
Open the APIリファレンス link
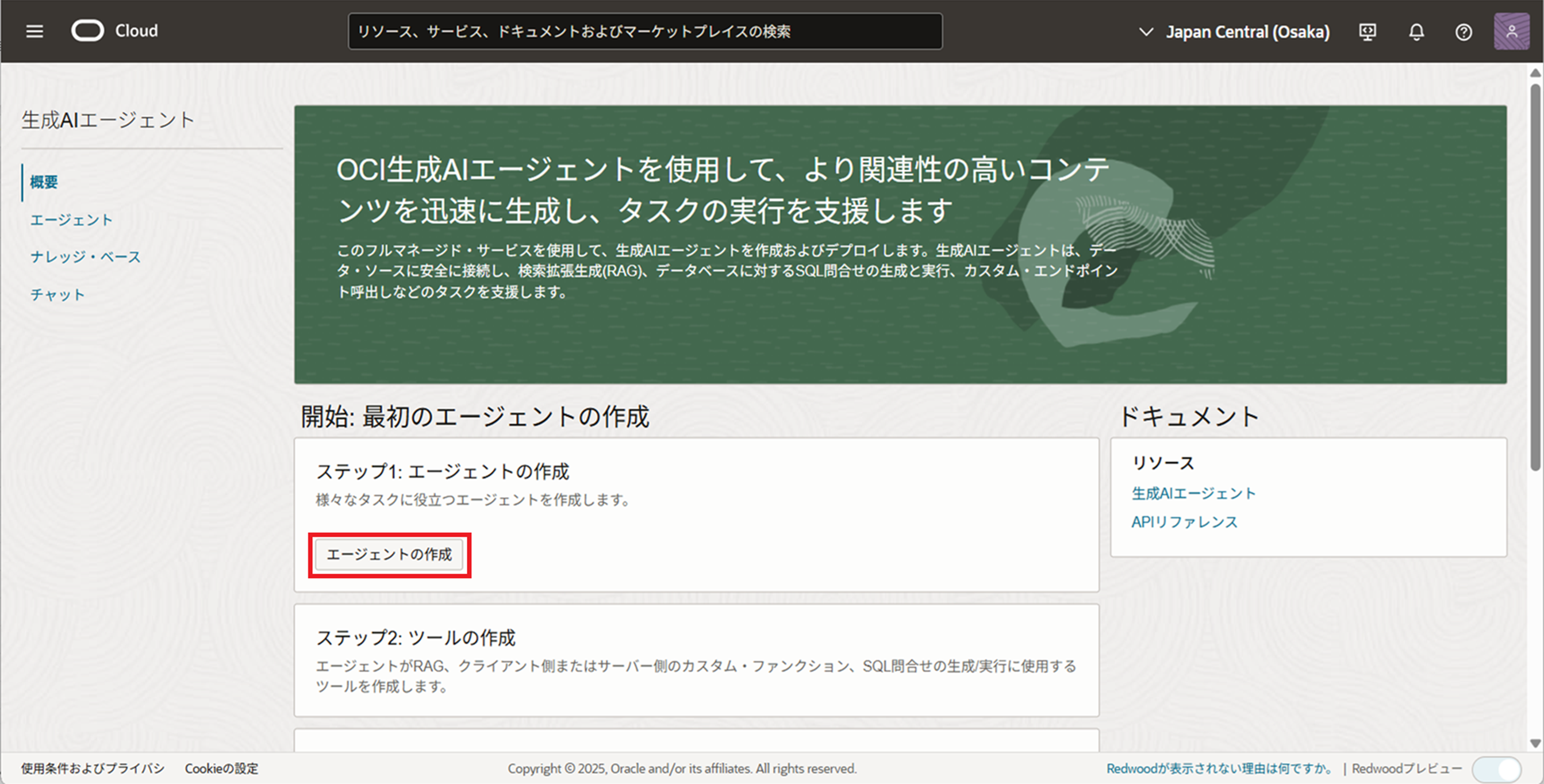point(1184,522)
